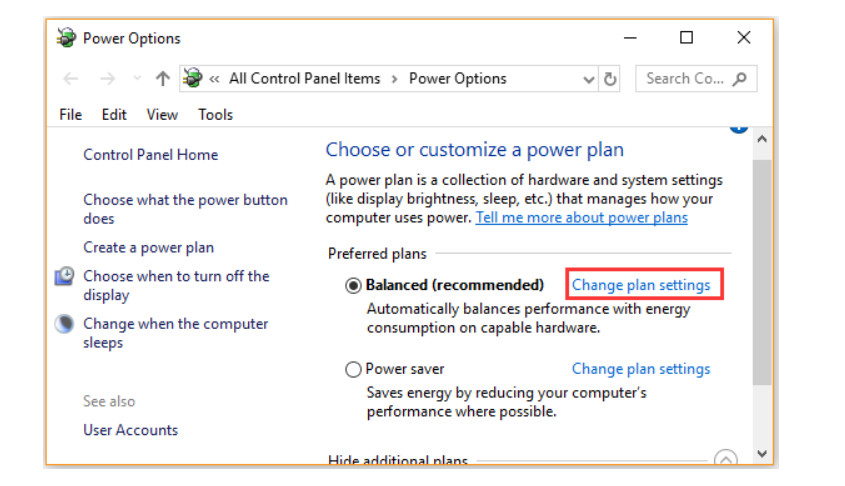
Task: Expand the address bar history dropdown
Action: click(x=588, y=79)
